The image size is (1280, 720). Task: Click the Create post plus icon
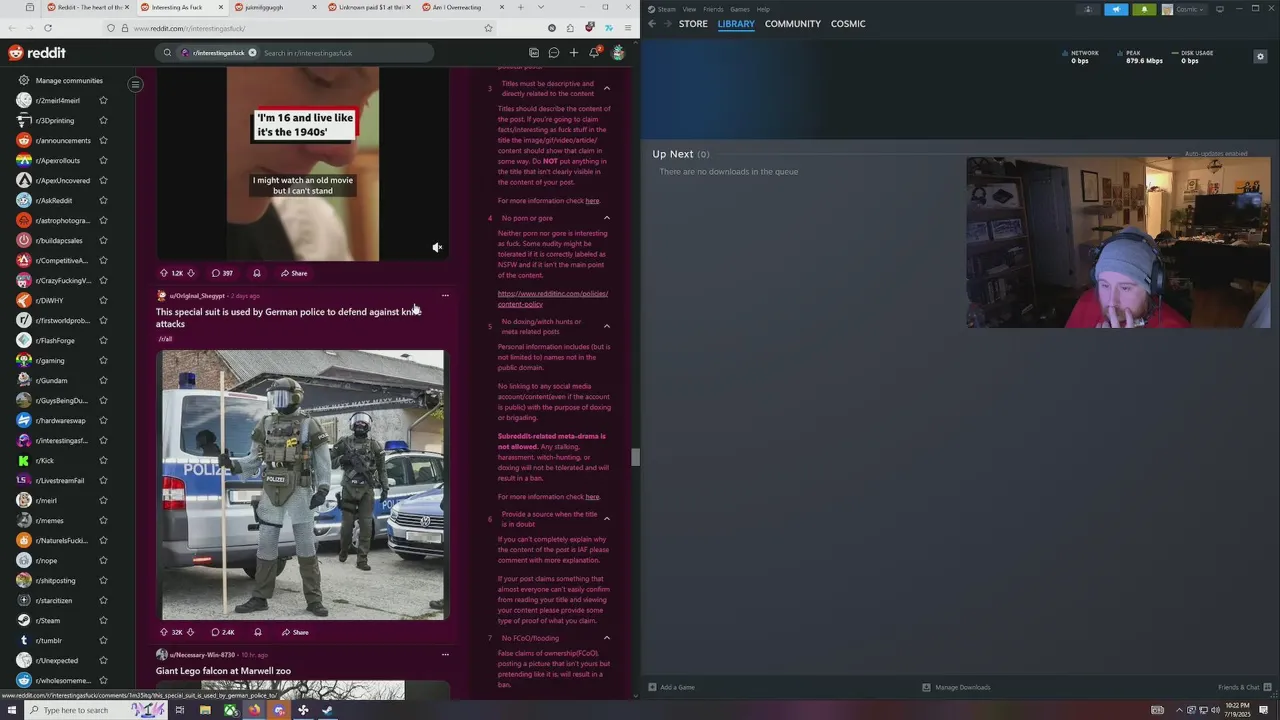[x=574, y=53]
